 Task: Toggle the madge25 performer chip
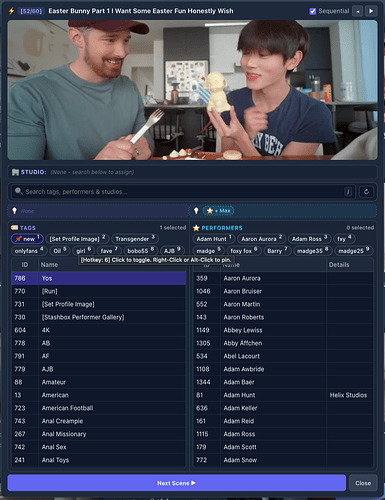(353, 251)
